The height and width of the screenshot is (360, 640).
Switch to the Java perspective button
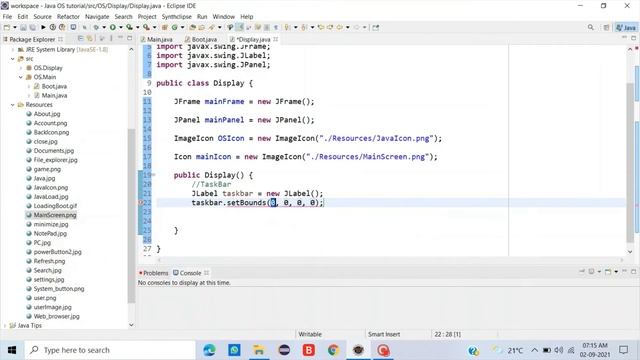[x=626, y=27]
